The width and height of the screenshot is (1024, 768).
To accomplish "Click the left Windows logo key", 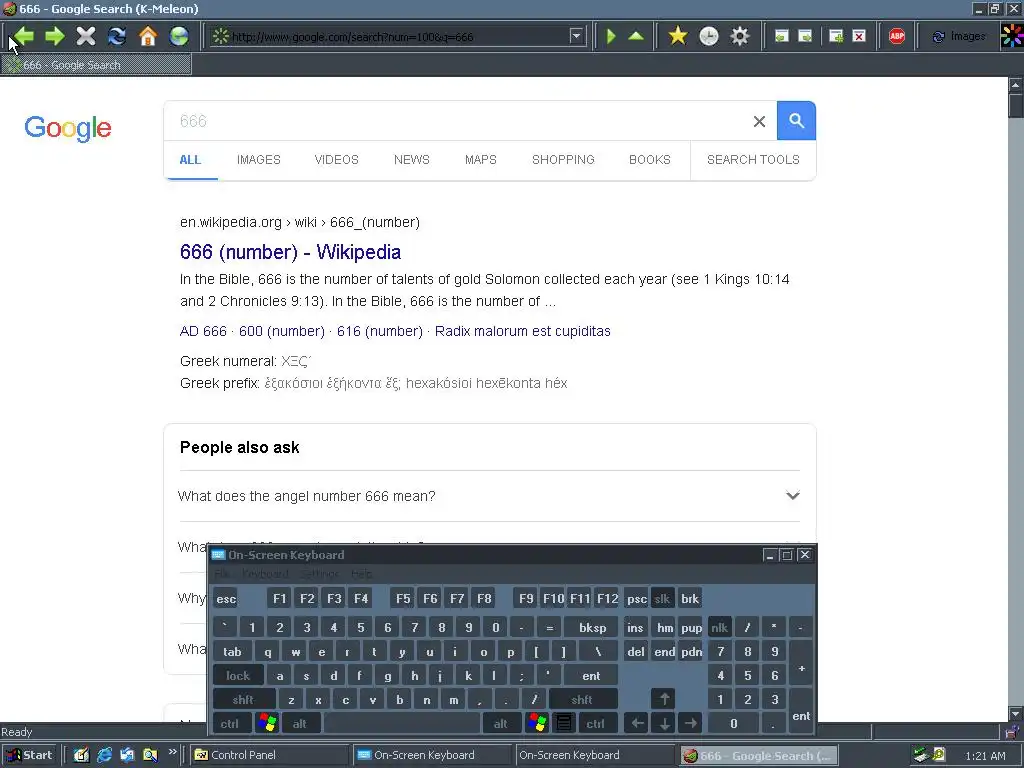I will click(x=266, y=724).
